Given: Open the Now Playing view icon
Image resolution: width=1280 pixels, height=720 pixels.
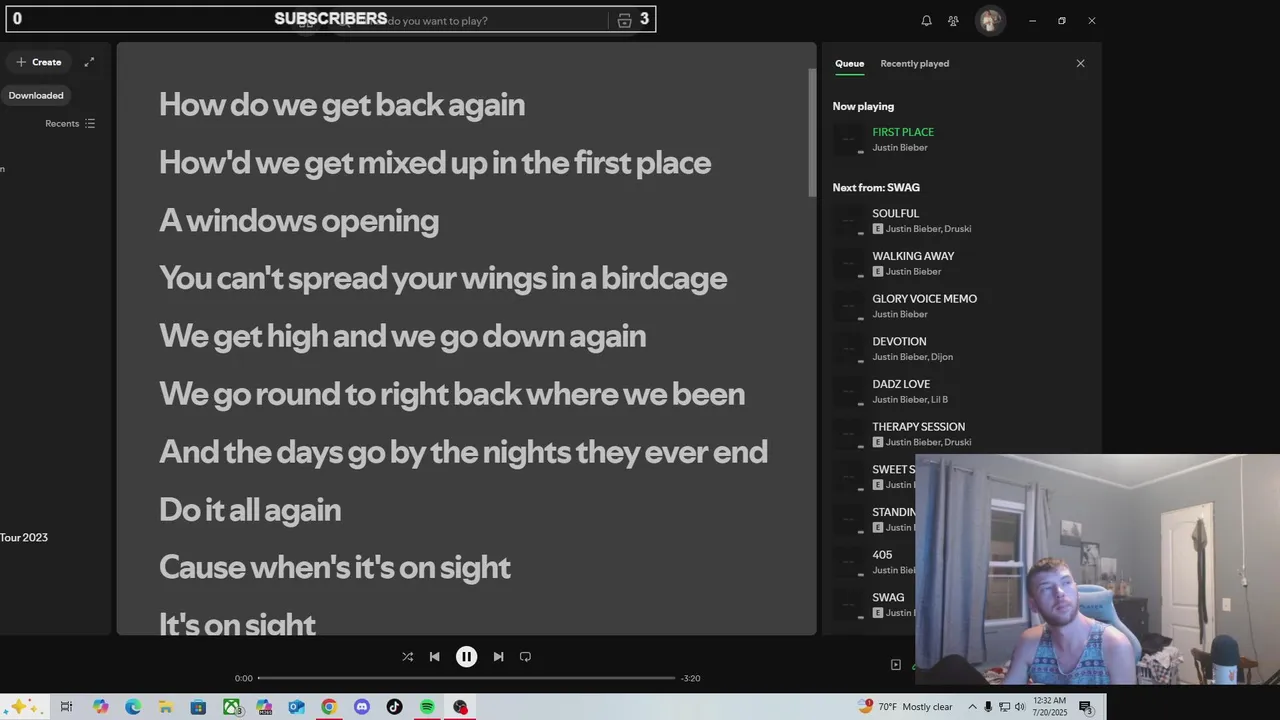Looking at the screenshot, I should [896, 664].
